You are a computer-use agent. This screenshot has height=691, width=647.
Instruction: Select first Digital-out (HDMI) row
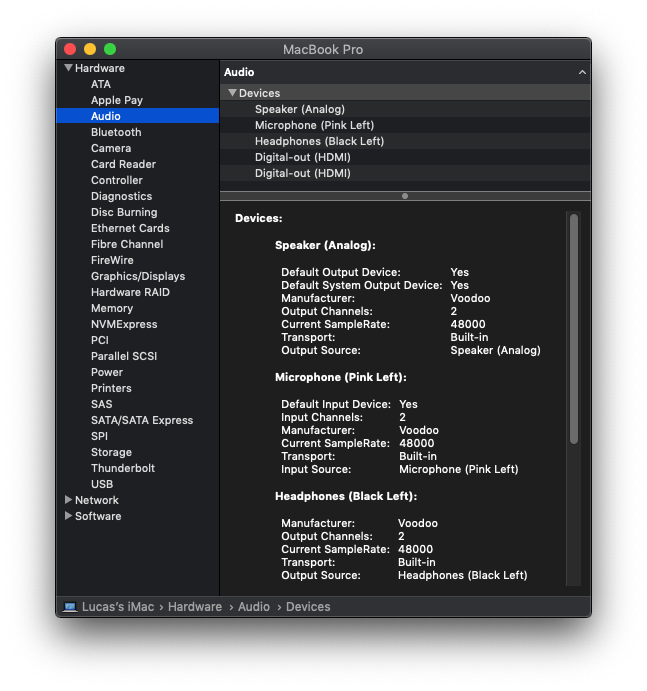click(x=405, y=157)
